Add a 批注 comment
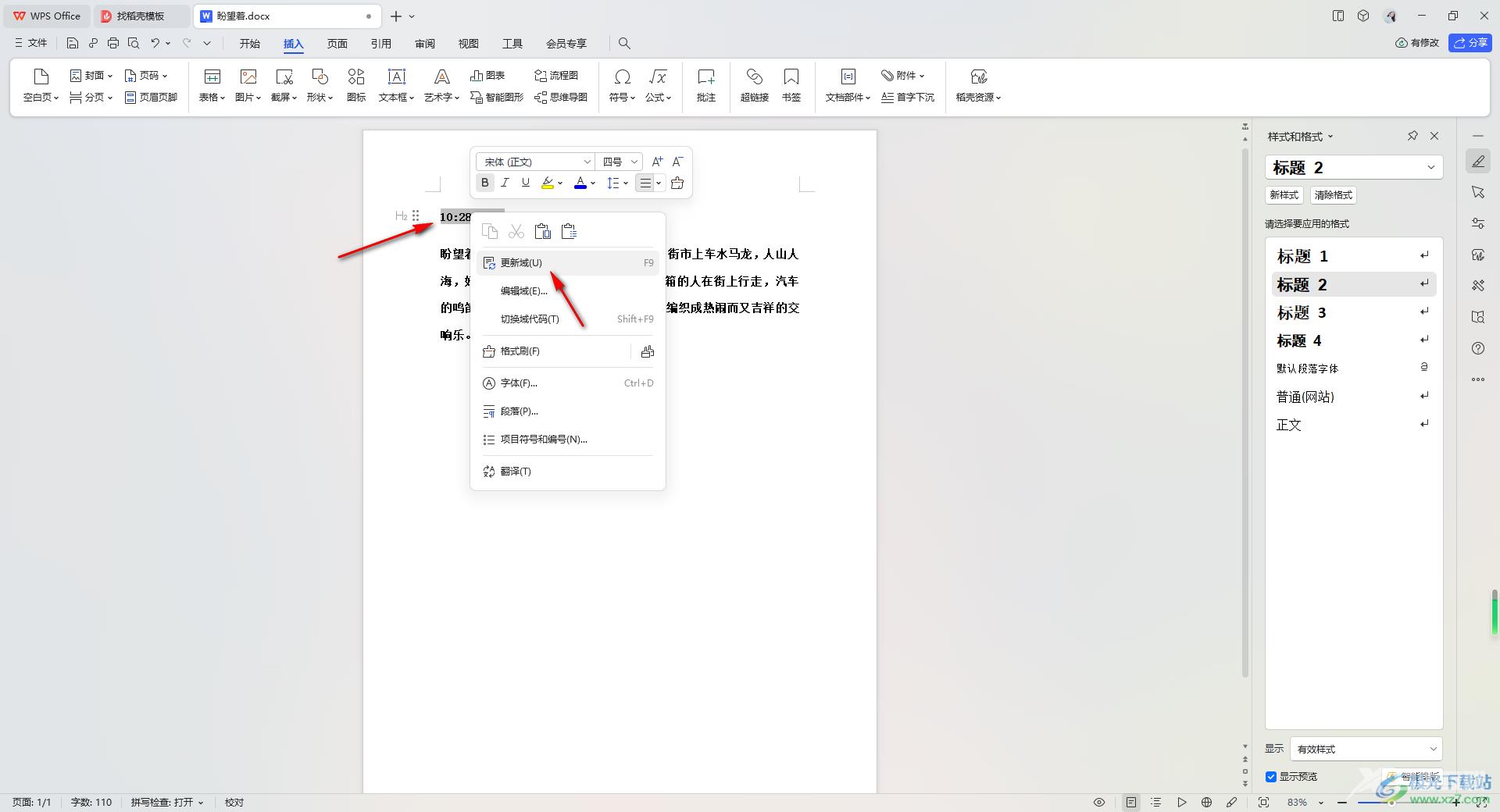 click(x=706, y=84)
